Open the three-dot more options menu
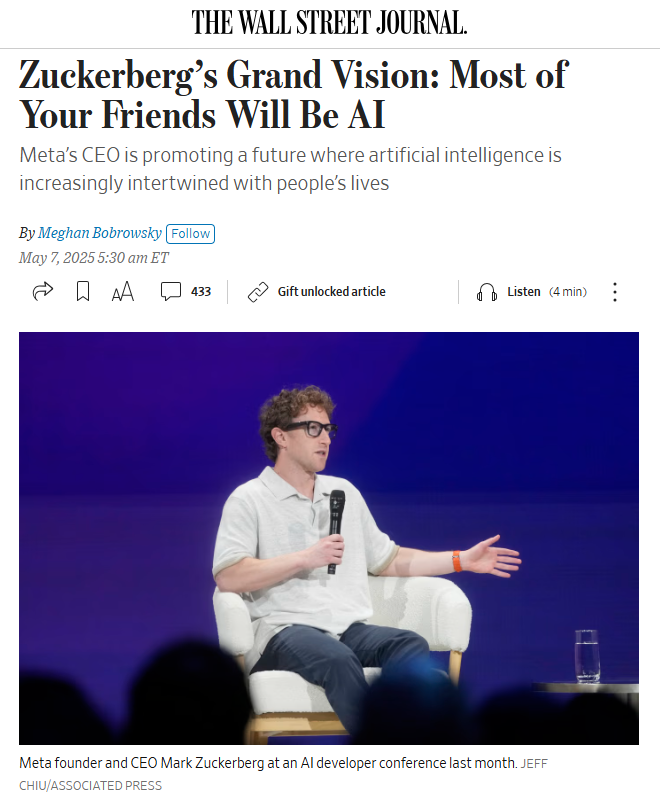 615,292
